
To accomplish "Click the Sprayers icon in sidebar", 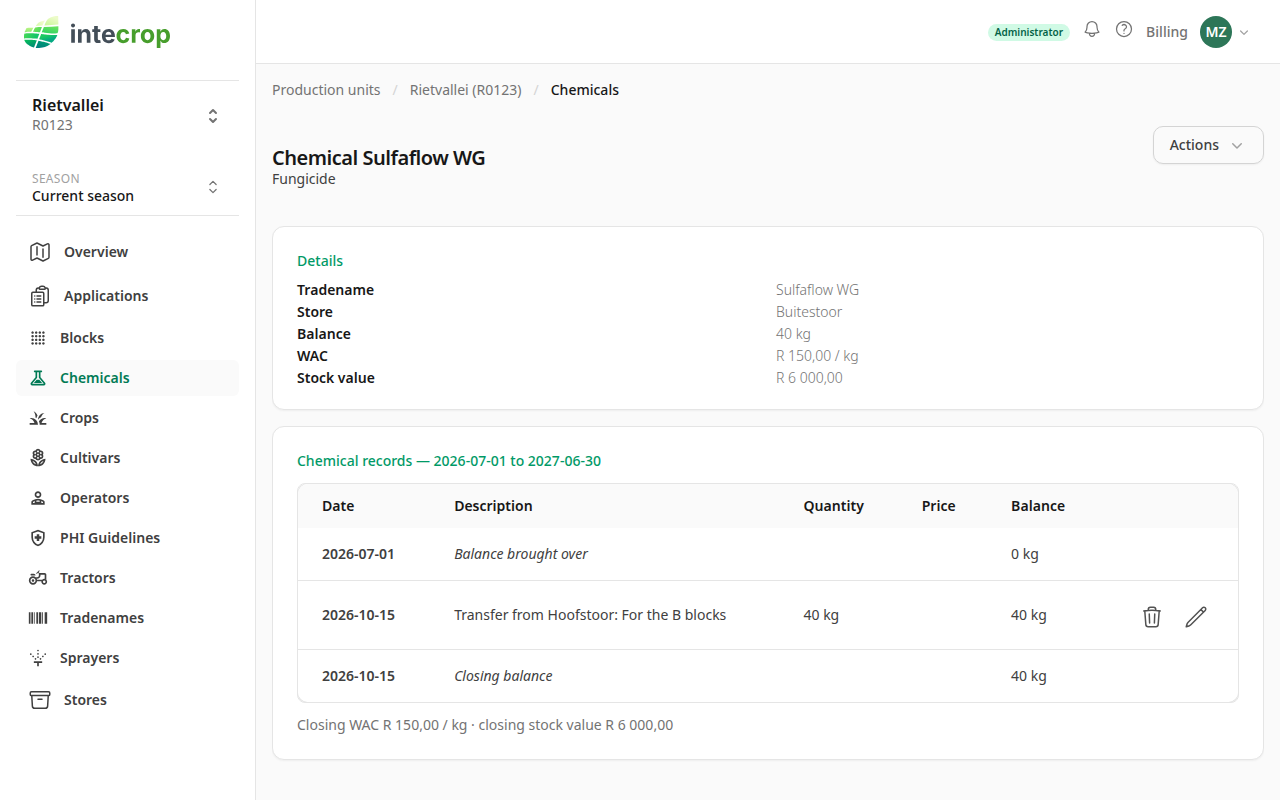I will tap(38, 658).
